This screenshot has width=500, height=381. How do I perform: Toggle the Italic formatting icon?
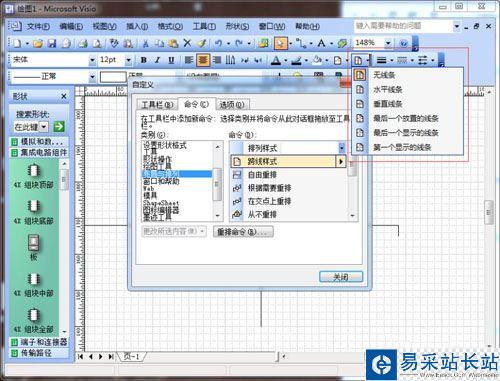(157, 60)
